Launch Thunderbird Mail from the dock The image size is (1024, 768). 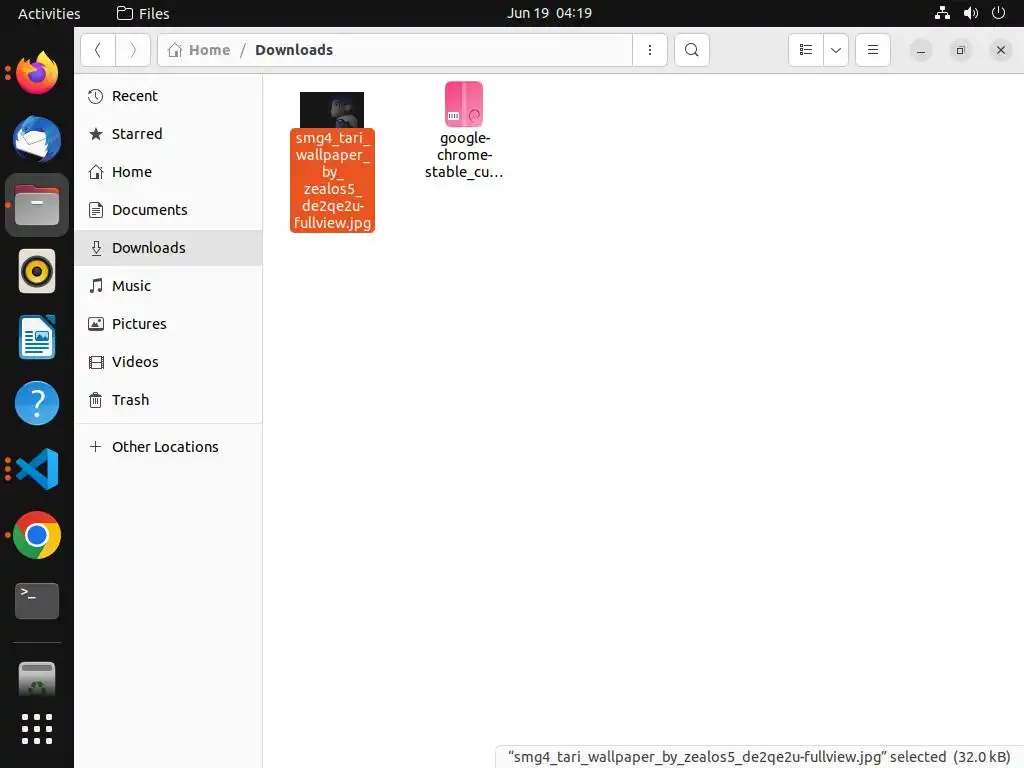37,139
